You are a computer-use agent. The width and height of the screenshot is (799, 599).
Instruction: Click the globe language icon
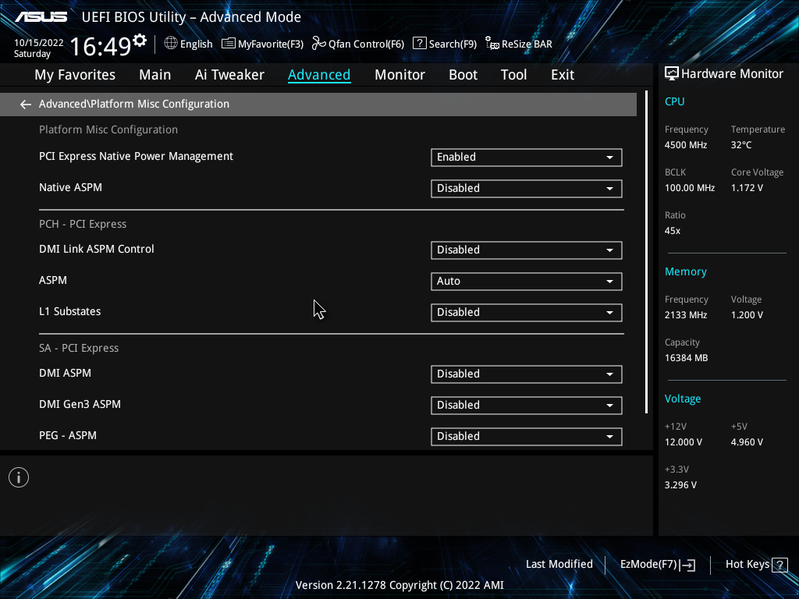click(x=171, y=43)
